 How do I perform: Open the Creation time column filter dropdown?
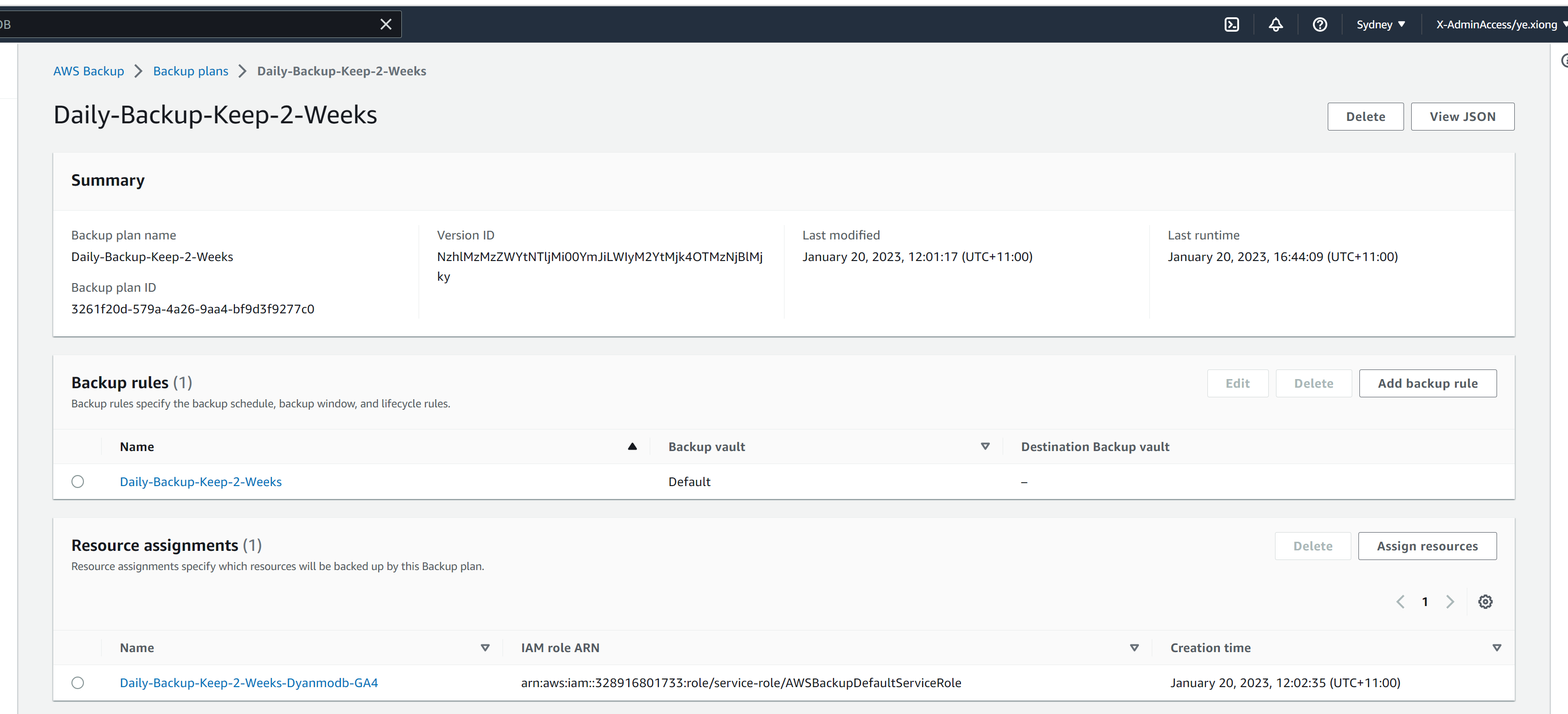[1498, 648]
